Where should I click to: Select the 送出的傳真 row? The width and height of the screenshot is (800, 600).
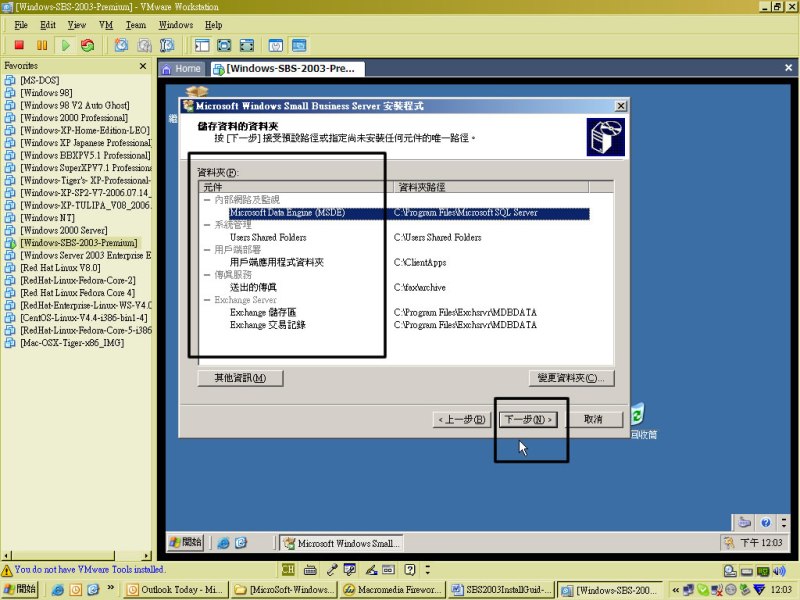pyautogui.click(x=253, y=287)
